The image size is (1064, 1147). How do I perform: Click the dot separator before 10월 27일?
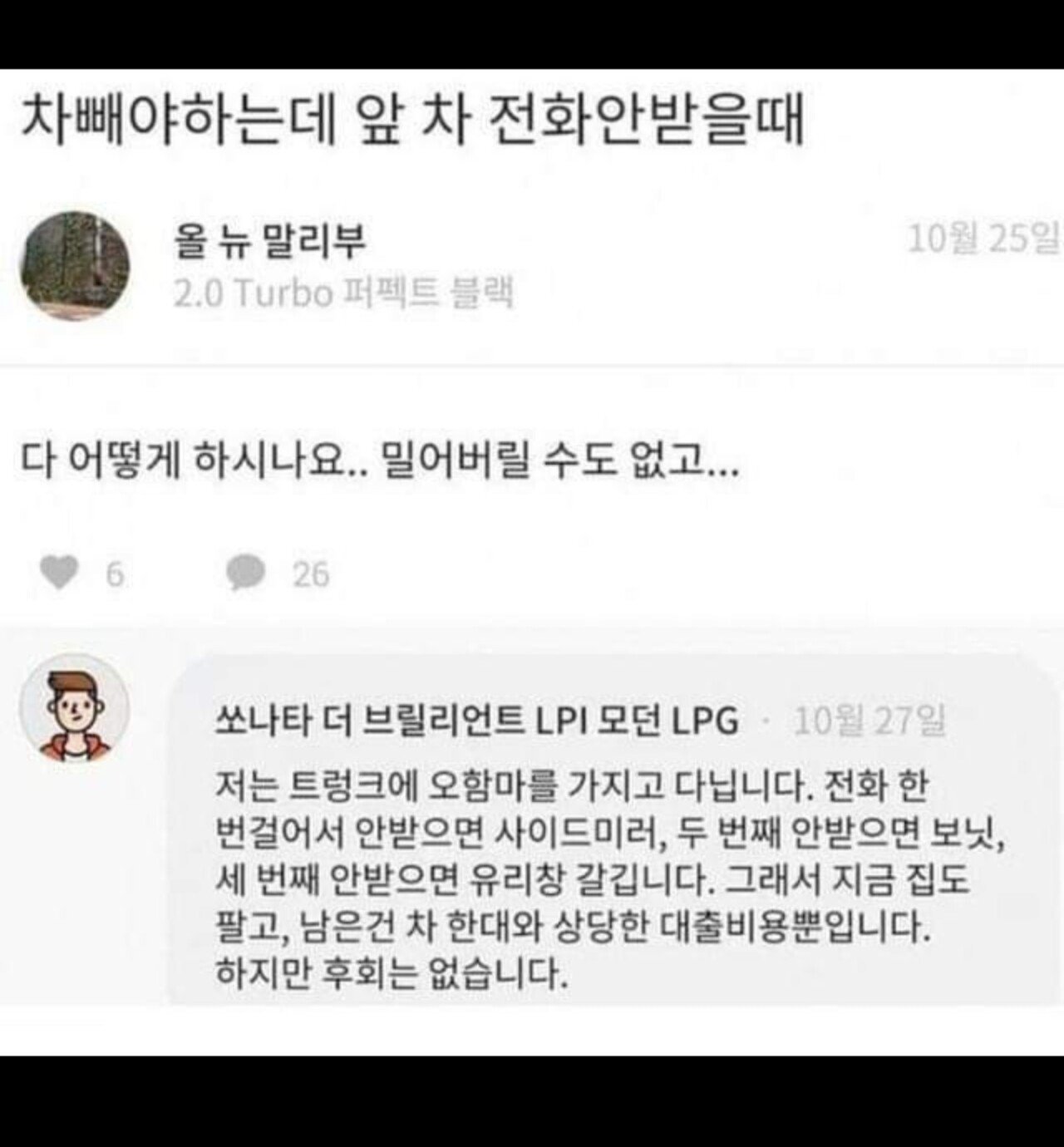coord(766,722)
